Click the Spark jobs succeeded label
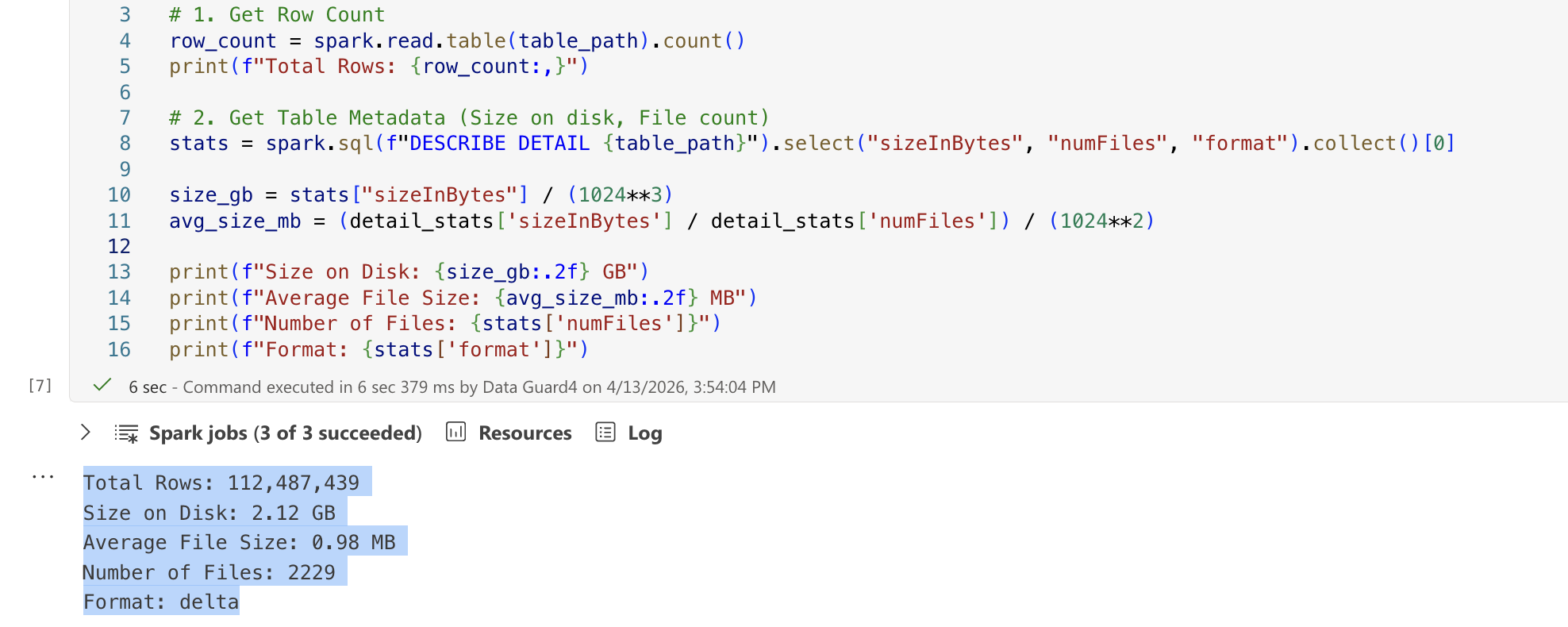Viewport: 1568px width, 627px height. click(x=285, y=433)
